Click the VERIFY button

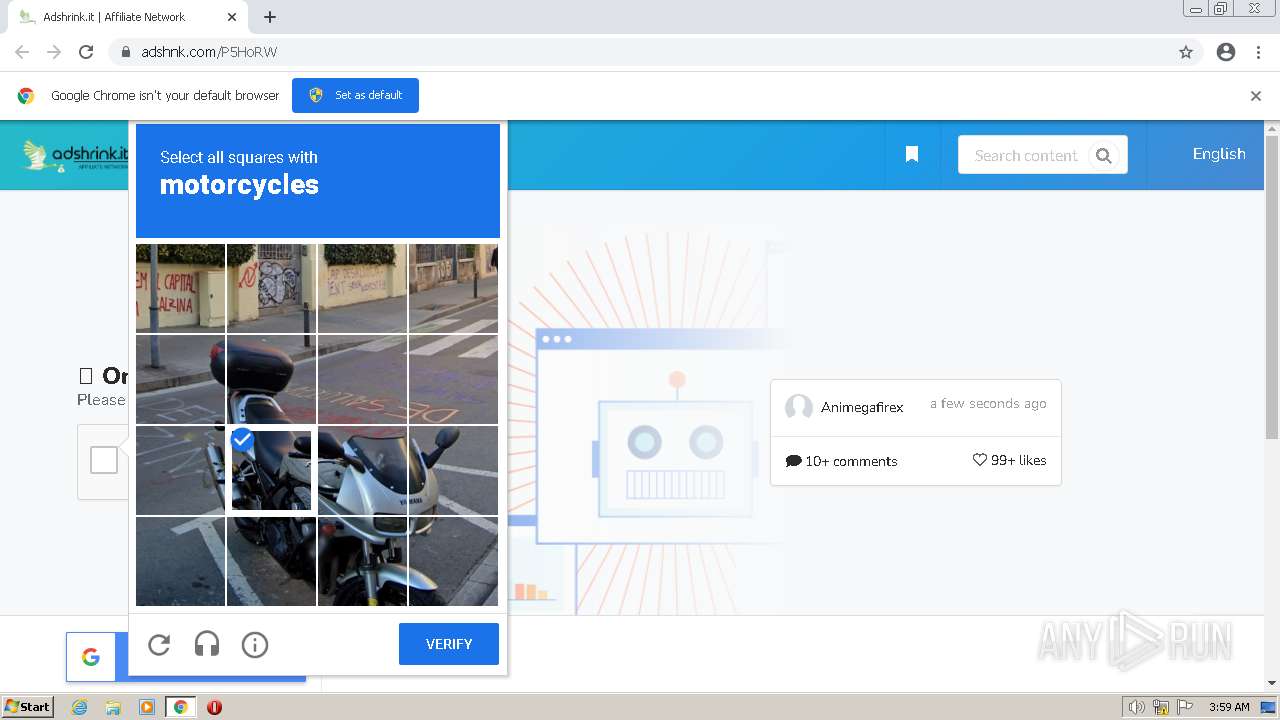[449, 644]
